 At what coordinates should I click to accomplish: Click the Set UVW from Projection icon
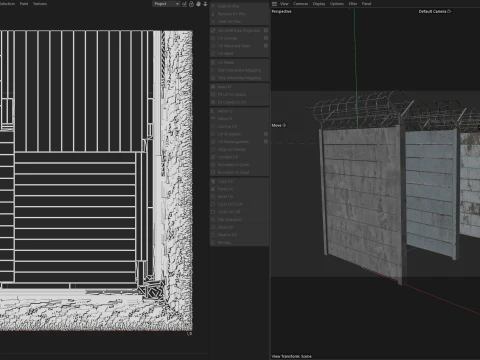click(x=213, y=30)
